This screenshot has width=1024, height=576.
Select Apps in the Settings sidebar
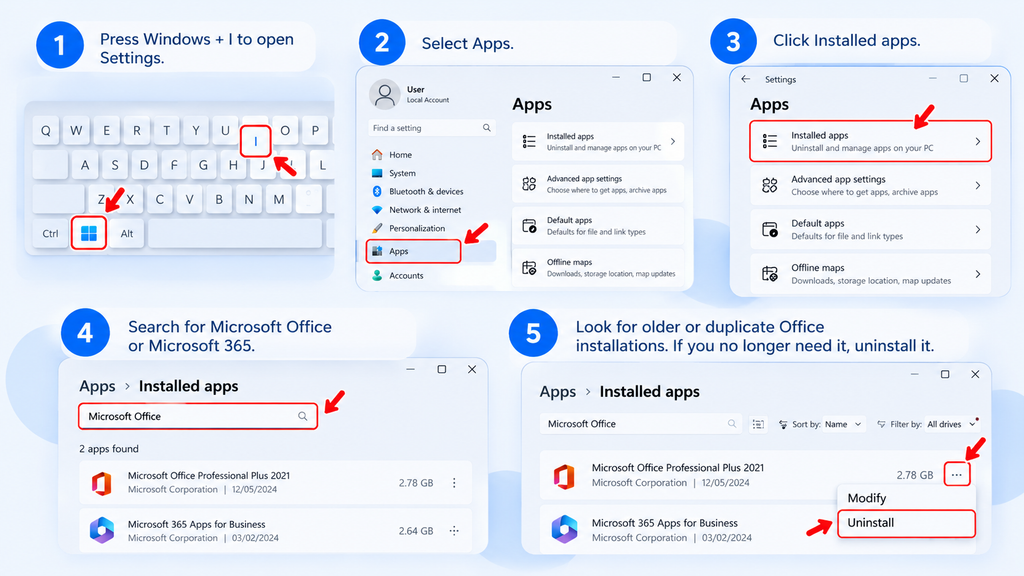(x=413, y=251)
